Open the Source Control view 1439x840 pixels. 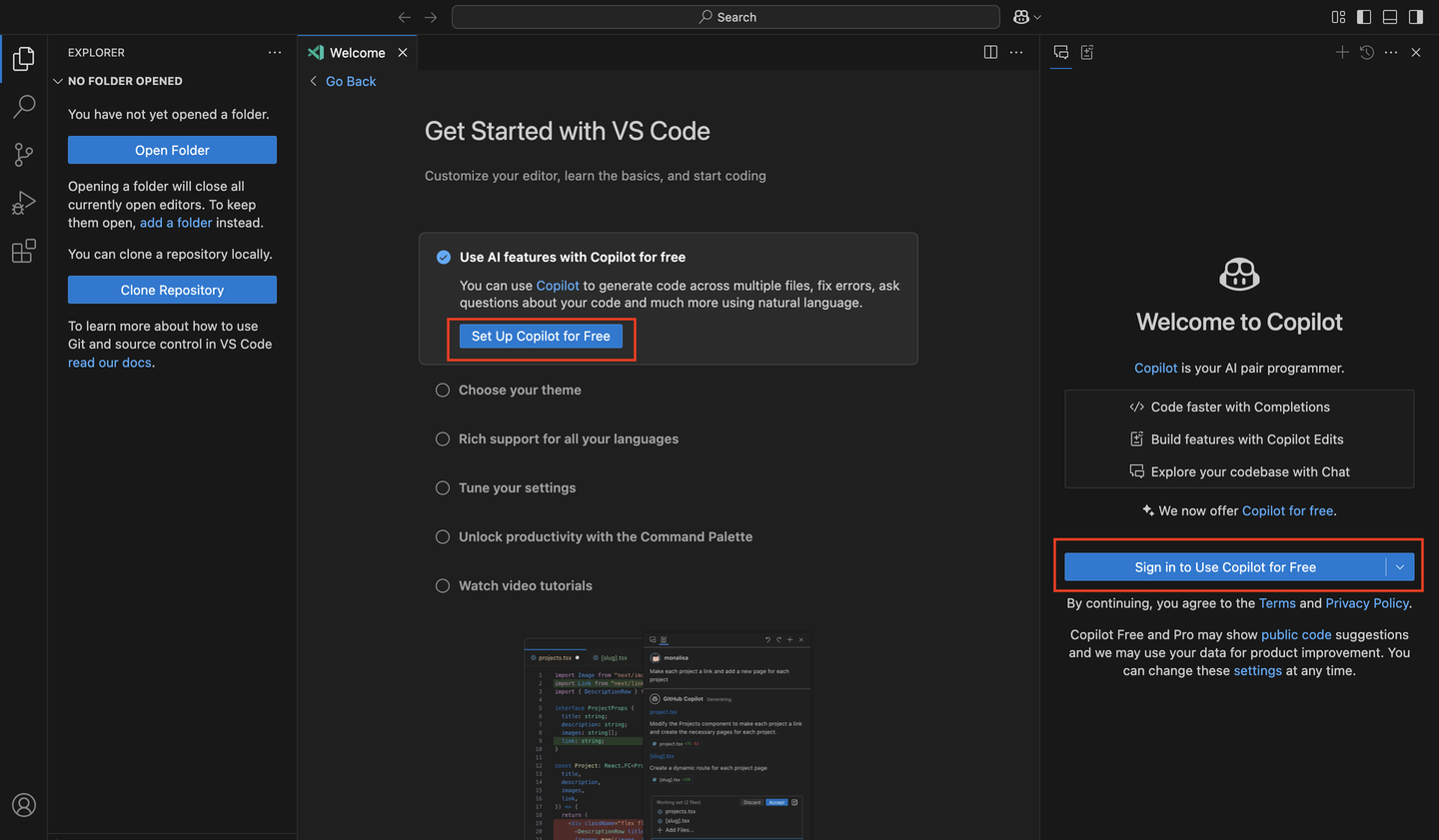coord(24,154)
